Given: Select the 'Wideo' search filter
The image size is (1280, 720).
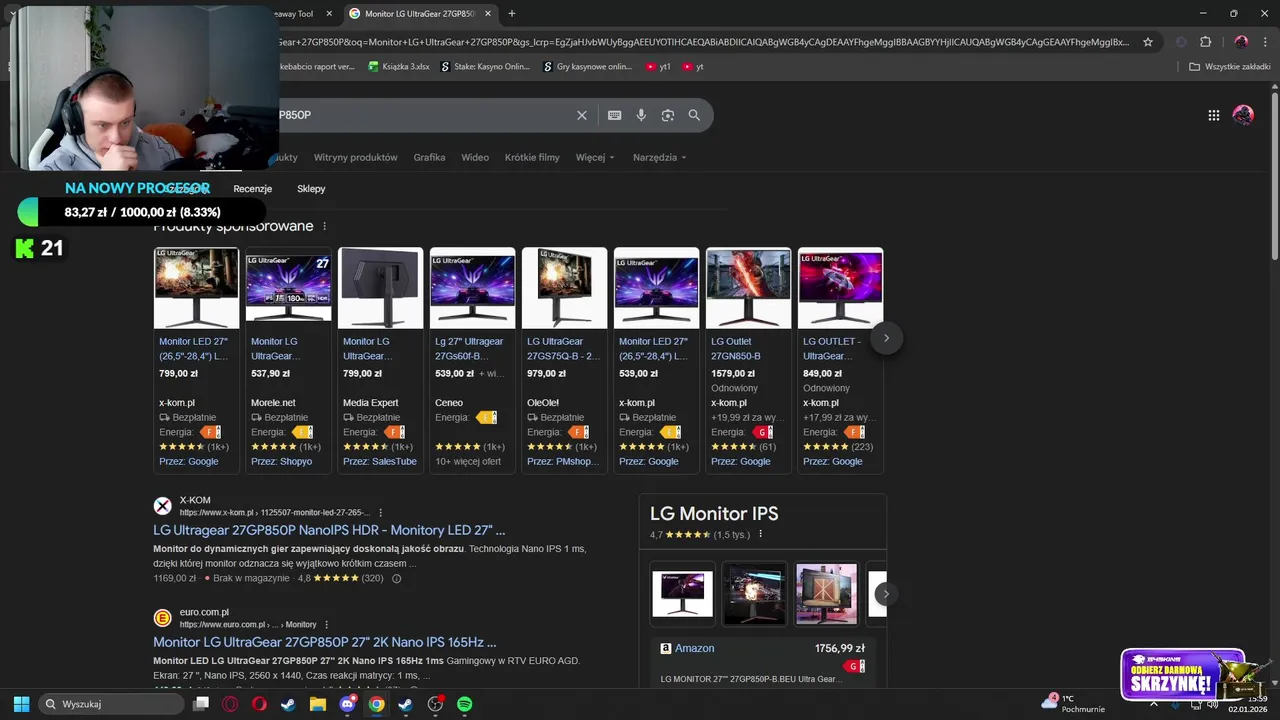Looking at the screenshot, I should click(475, 158).
